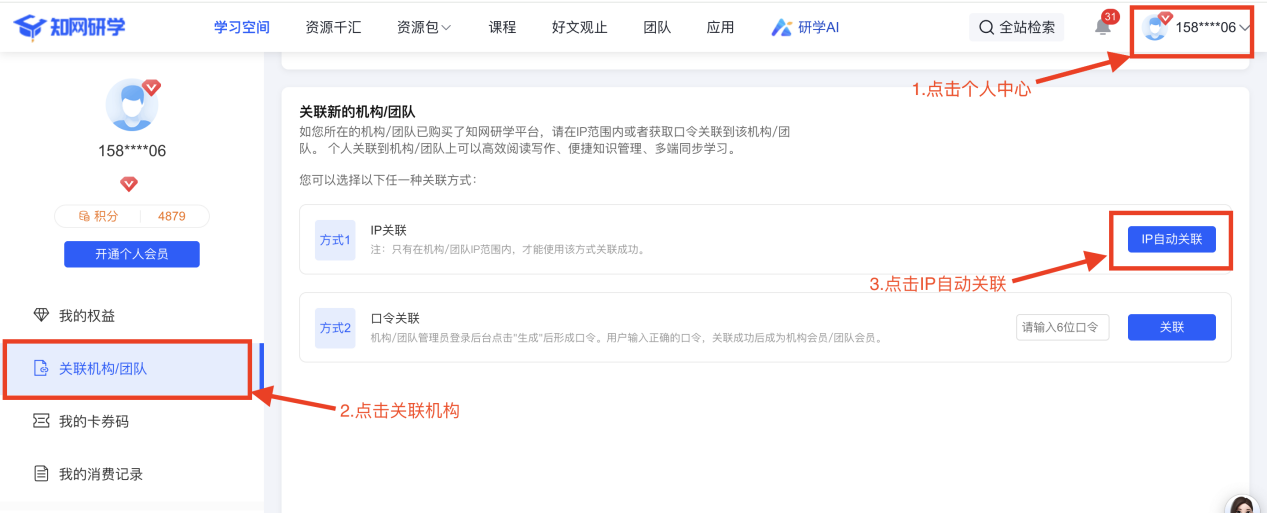
Task: Open the 全站检索 search box
Action: click(1017, 27)
